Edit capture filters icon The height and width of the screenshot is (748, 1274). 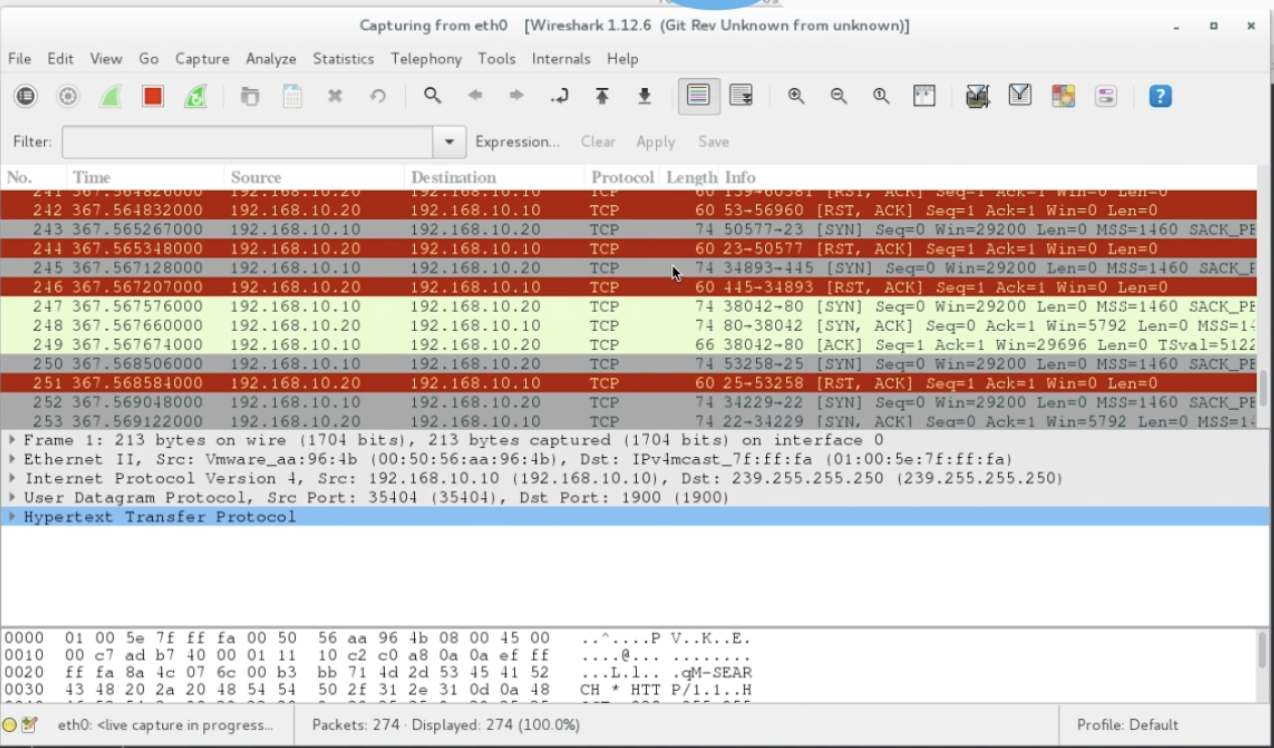pyautogui.click(x=977, y=96)
